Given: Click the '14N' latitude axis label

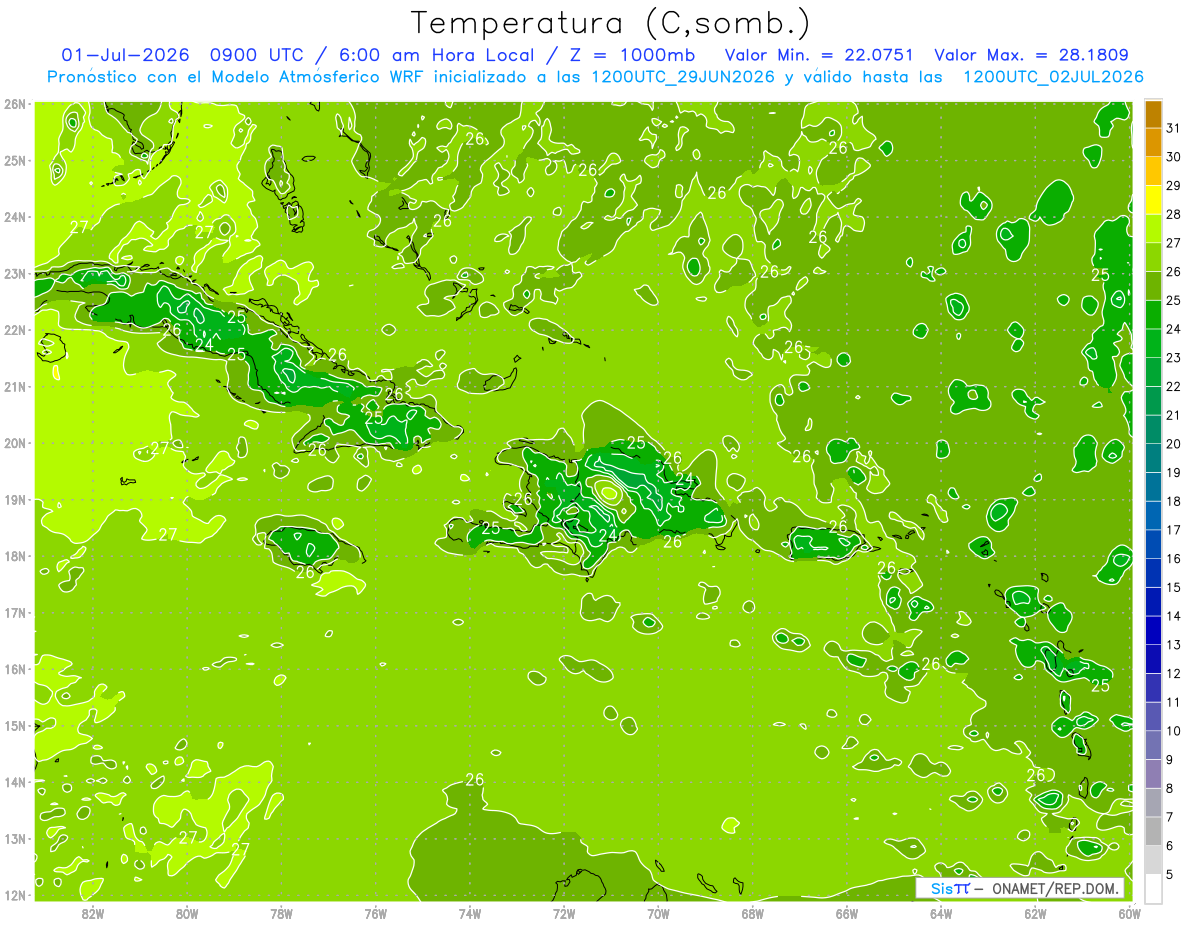Looking at the screenshot, I should click(x=15, y=782).
